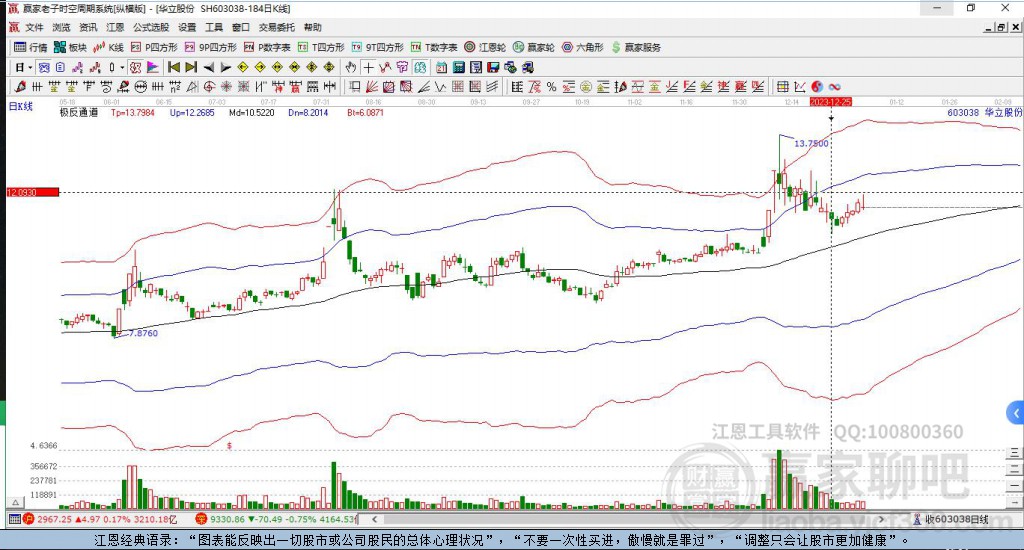Click the bottom horizontal scrollbar track

click(627, 519)
